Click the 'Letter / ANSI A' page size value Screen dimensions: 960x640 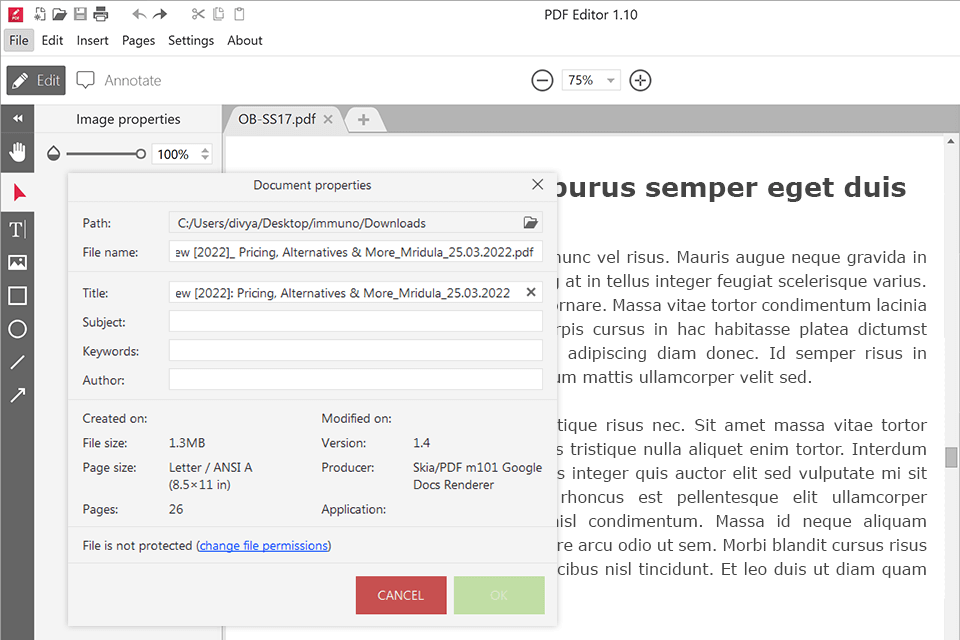[211, 467]
